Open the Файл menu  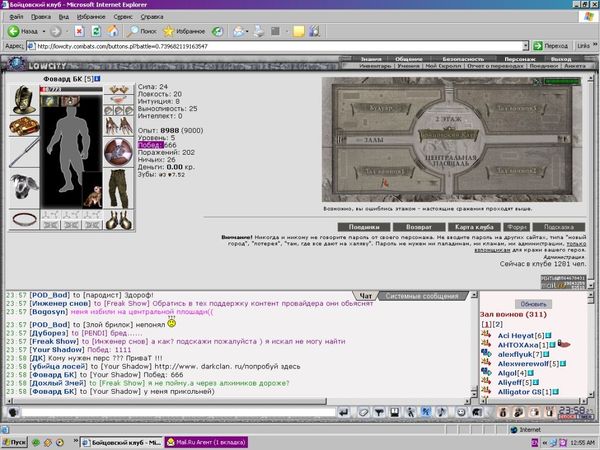coord(16,17)
